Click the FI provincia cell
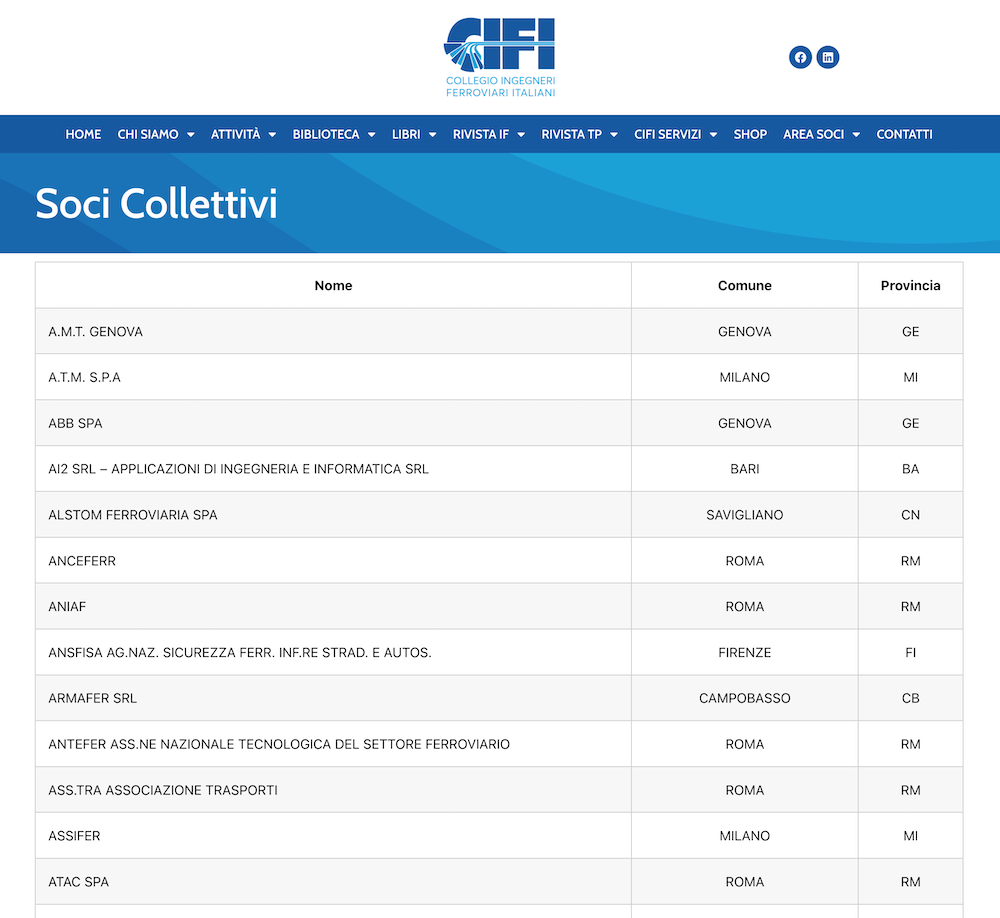This screenshot has width=1000, height=918. tap(911, 653)
